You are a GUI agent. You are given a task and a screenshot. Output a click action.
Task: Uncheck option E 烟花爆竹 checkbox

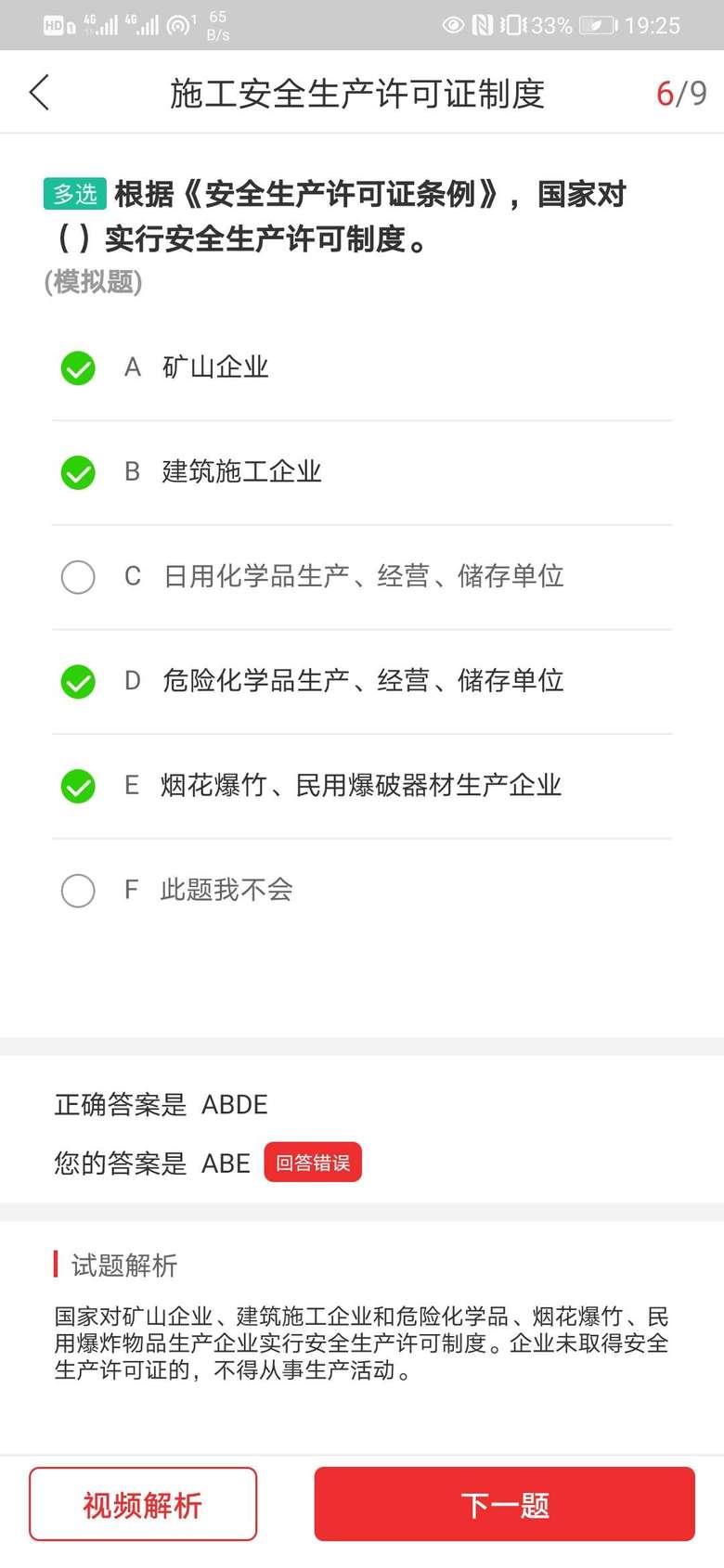[78, 786]
